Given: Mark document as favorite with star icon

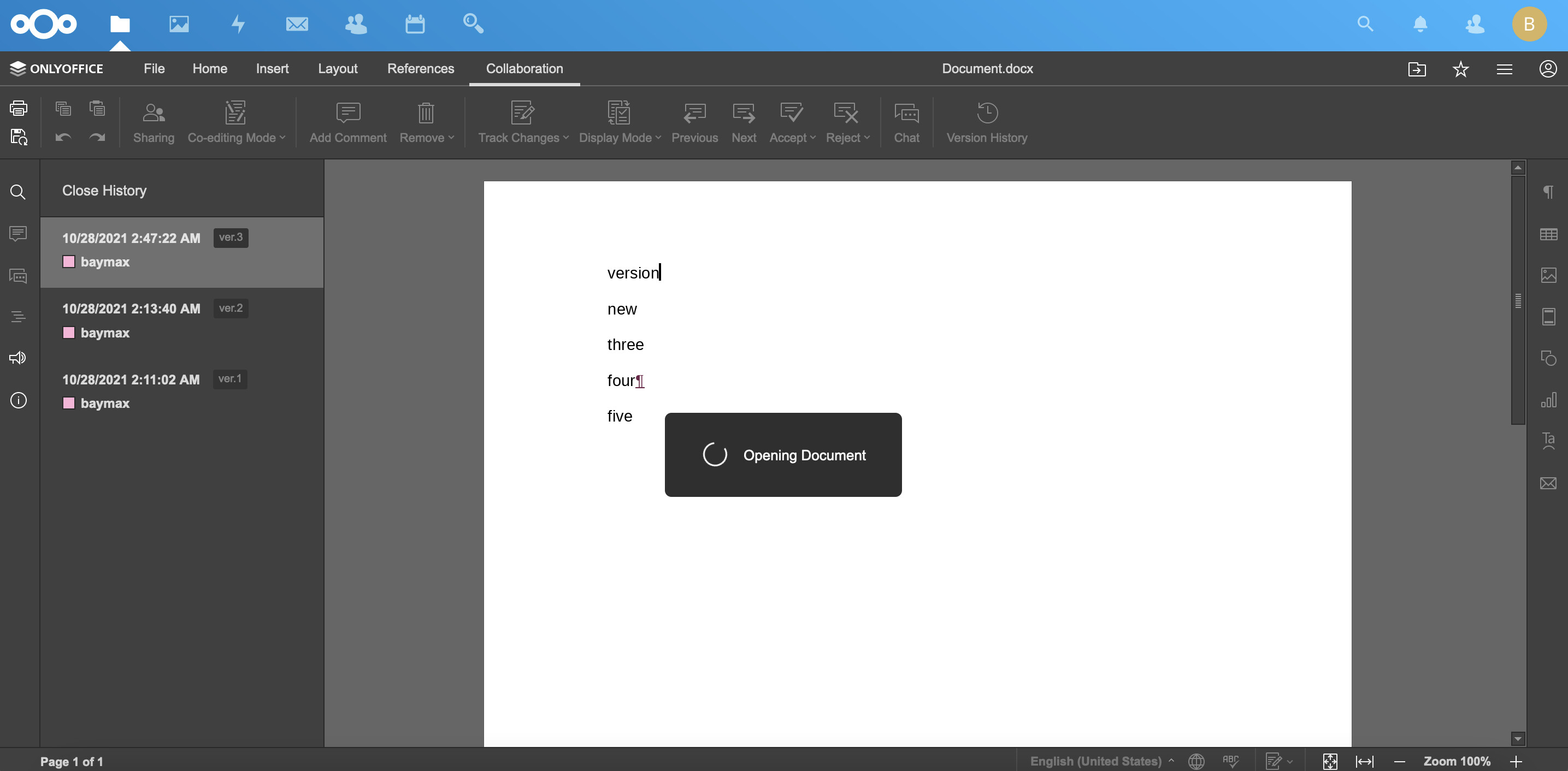Looking at the screenshot, I should (1460, 69).
